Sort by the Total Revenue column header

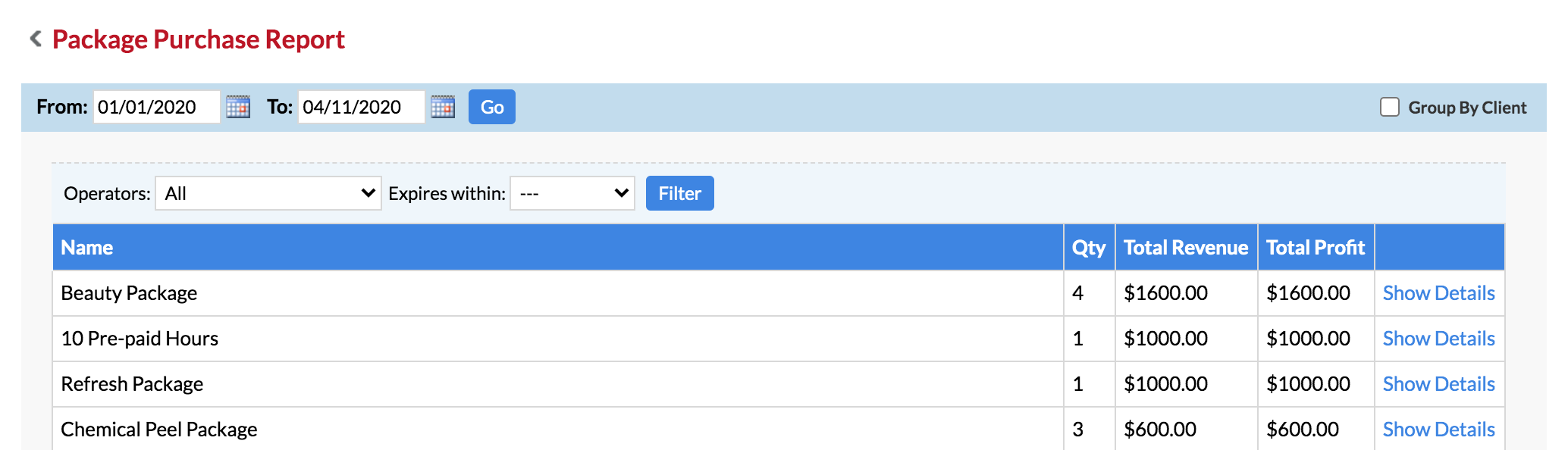1186,248
